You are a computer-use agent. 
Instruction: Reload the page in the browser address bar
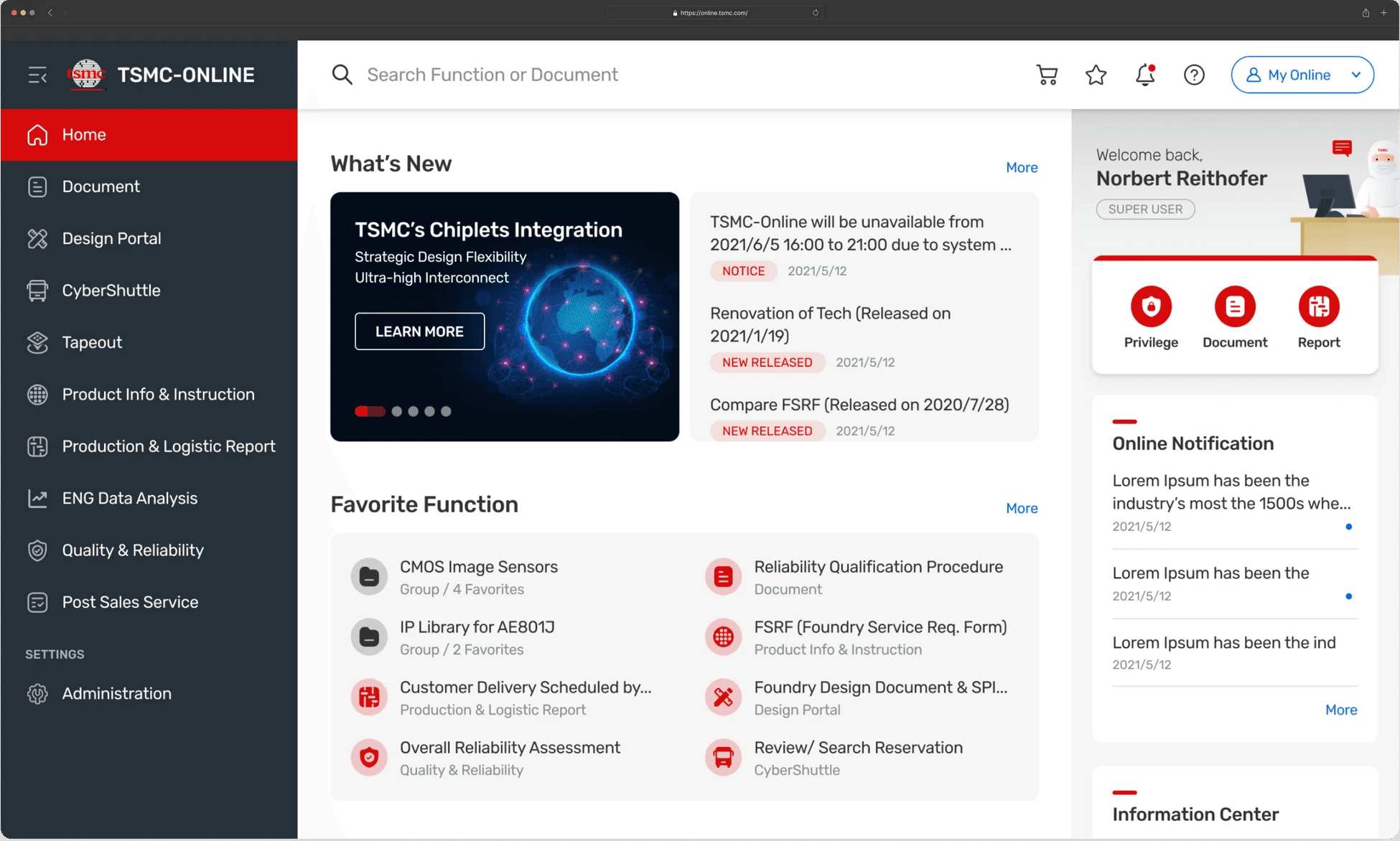coord(816,13)
